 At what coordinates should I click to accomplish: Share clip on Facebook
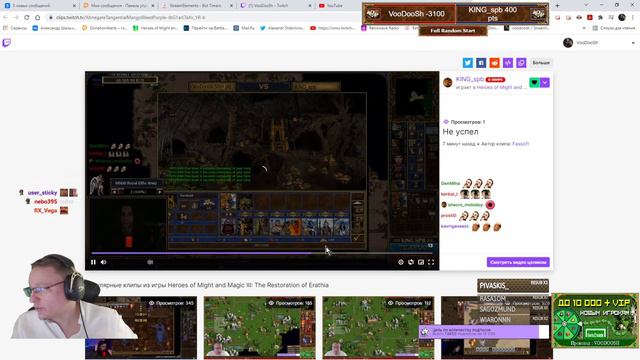click(481, 62)
